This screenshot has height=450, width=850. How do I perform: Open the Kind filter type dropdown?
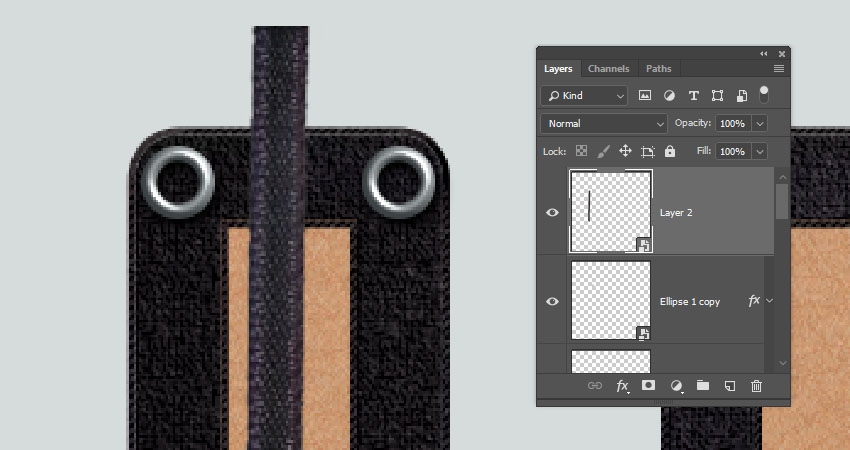[584, 96]
